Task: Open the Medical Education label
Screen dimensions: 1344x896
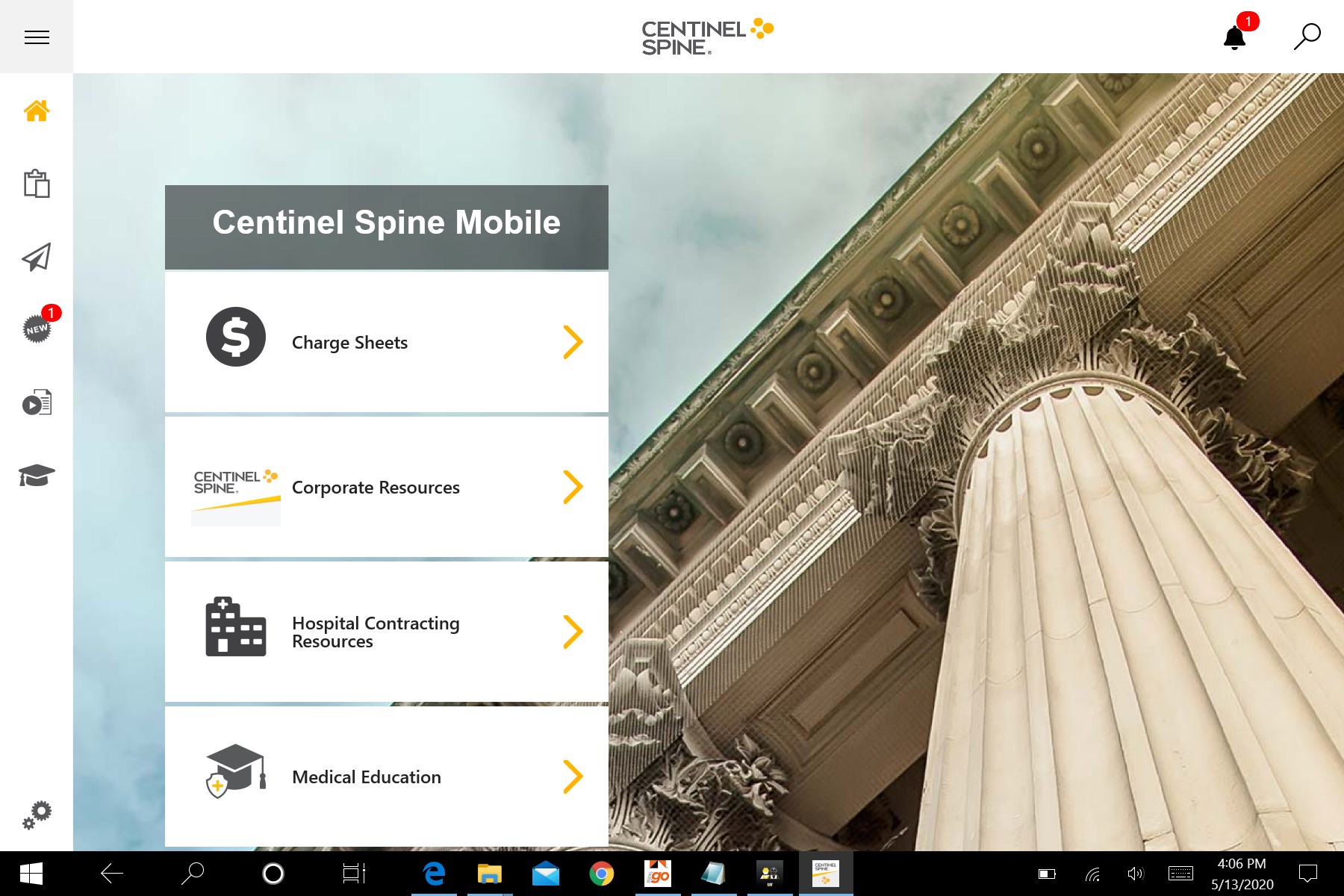Action: pyautogui.click(x=367, y=777)
